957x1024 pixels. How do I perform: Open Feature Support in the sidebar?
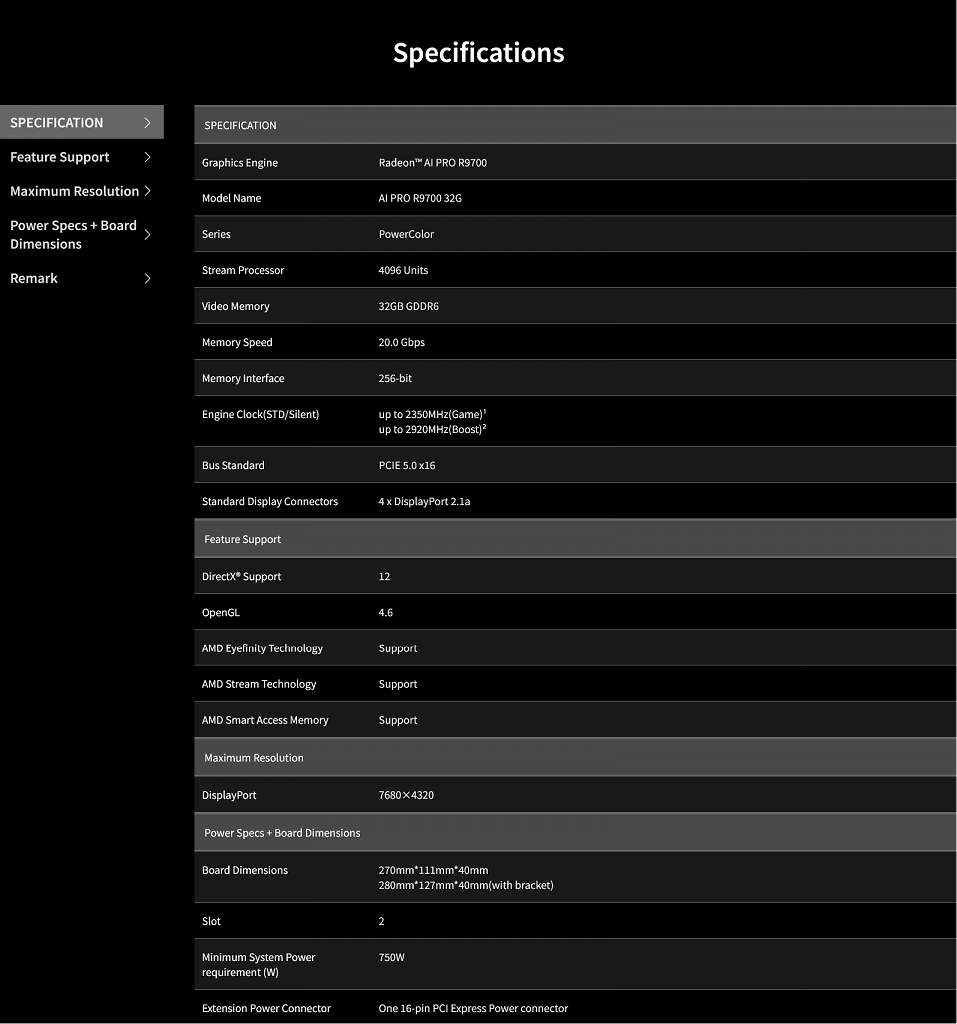point(82,157)
